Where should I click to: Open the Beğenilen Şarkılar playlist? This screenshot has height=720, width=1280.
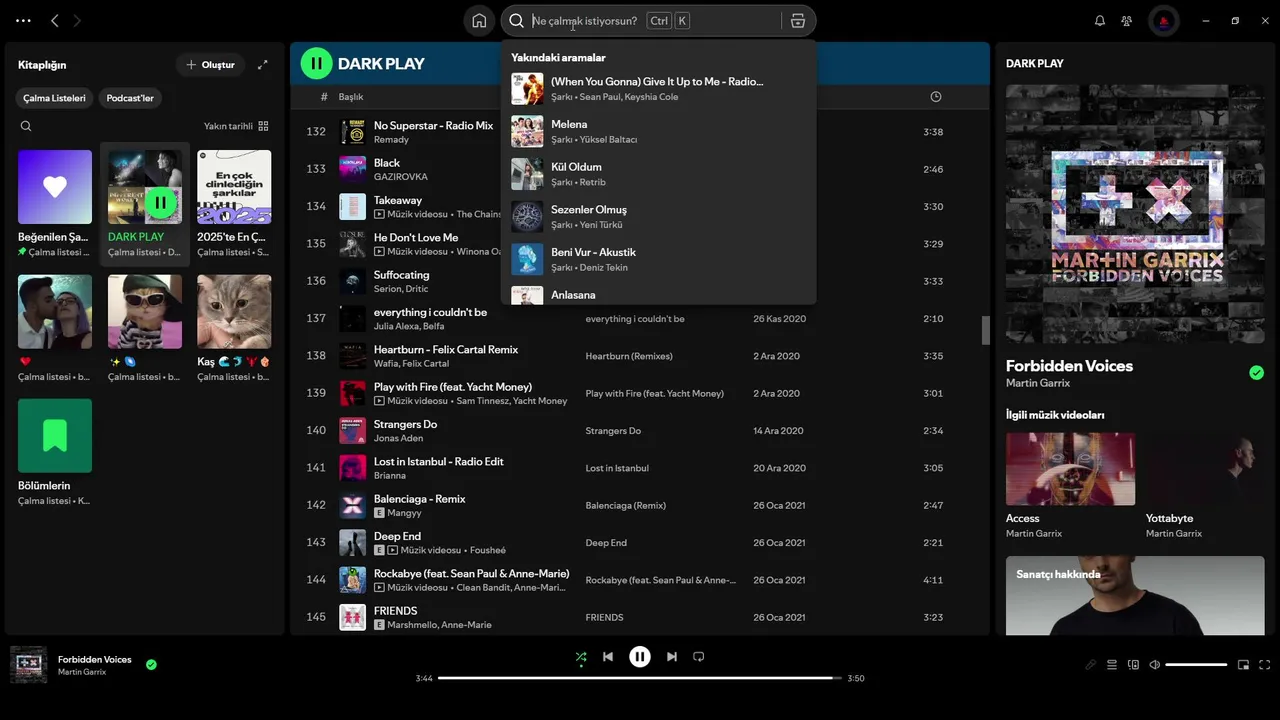[x=55, y=204]
